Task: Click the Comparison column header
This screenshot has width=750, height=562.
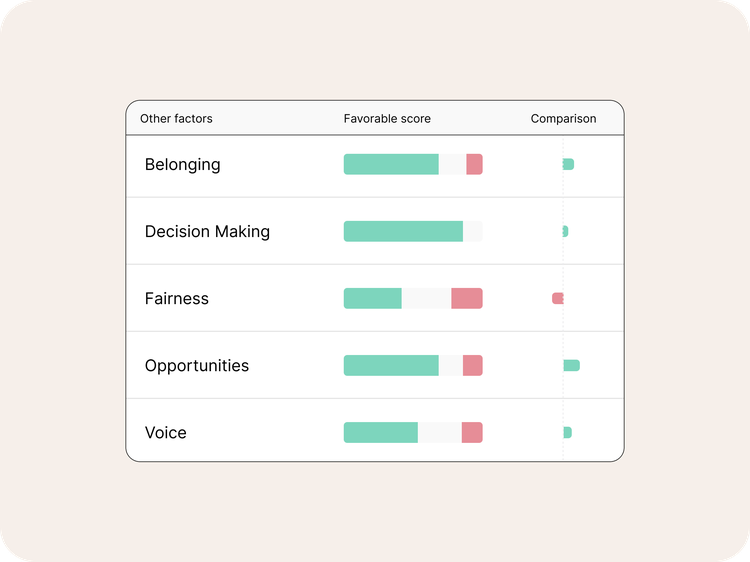Action: tap(563, 119)
